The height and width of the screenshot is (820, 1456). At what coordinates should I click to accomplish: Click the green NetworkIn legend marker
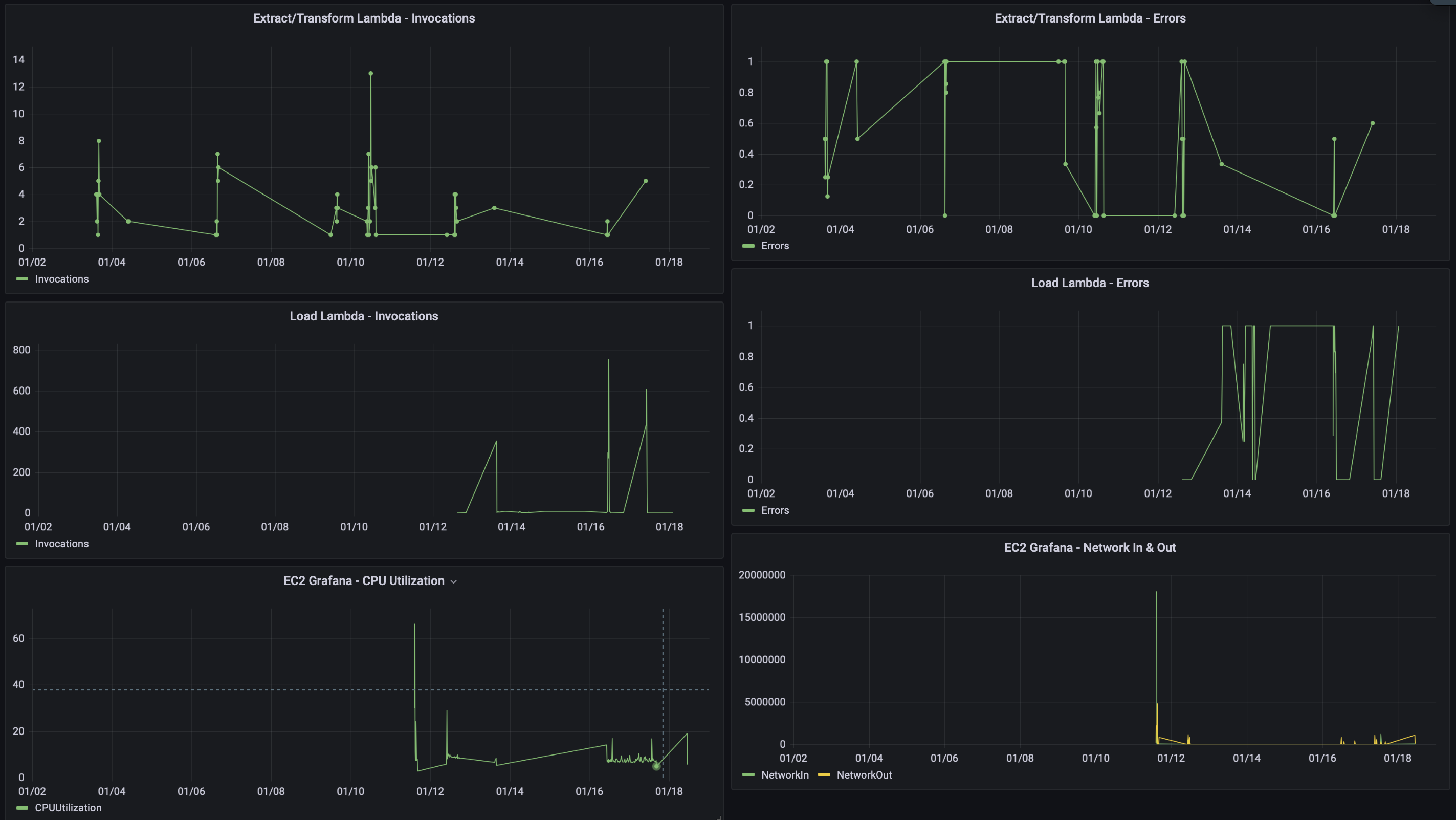click(x=748, y=775)
